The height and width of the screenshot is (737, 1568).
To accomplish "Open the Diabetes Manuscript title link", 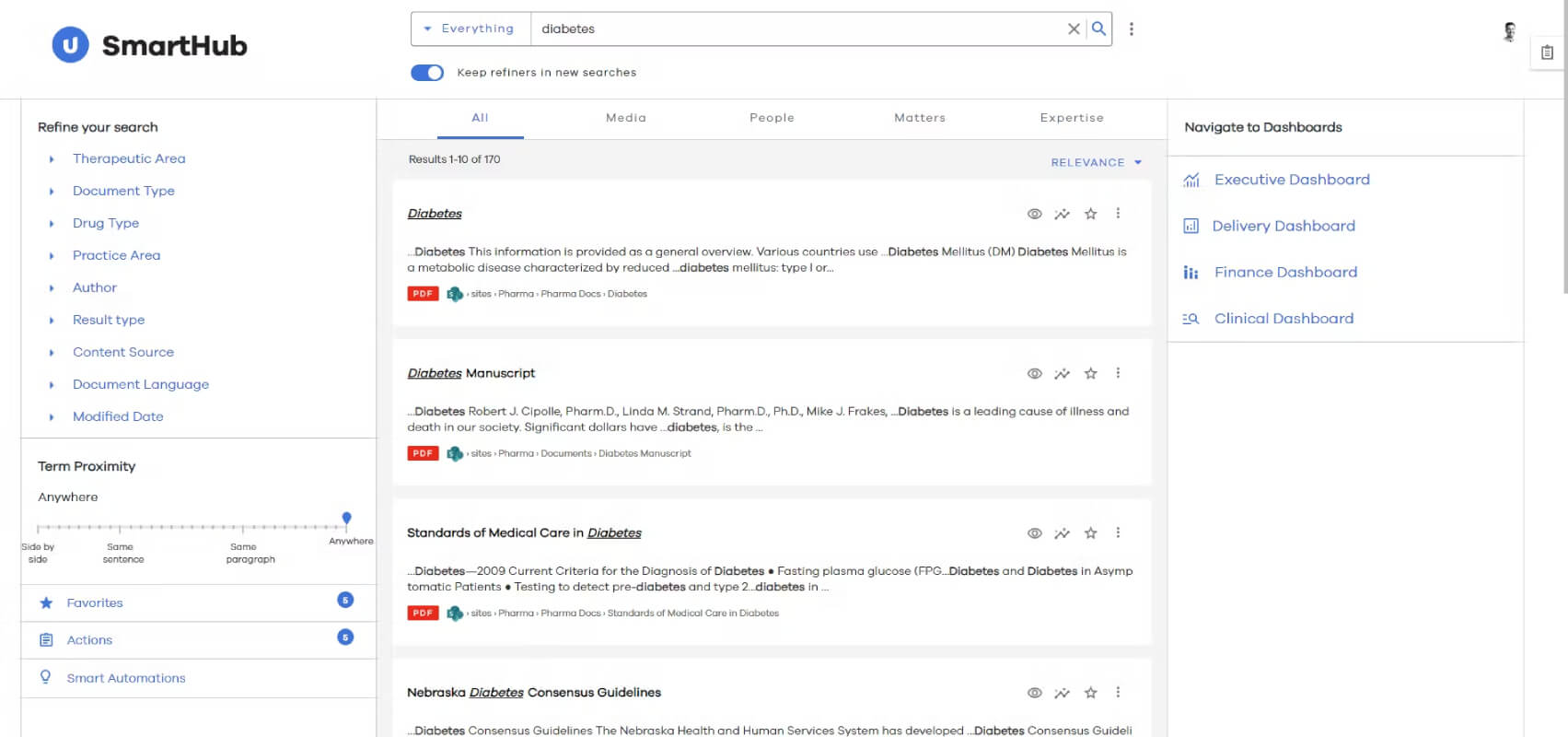I will [470, 373].
